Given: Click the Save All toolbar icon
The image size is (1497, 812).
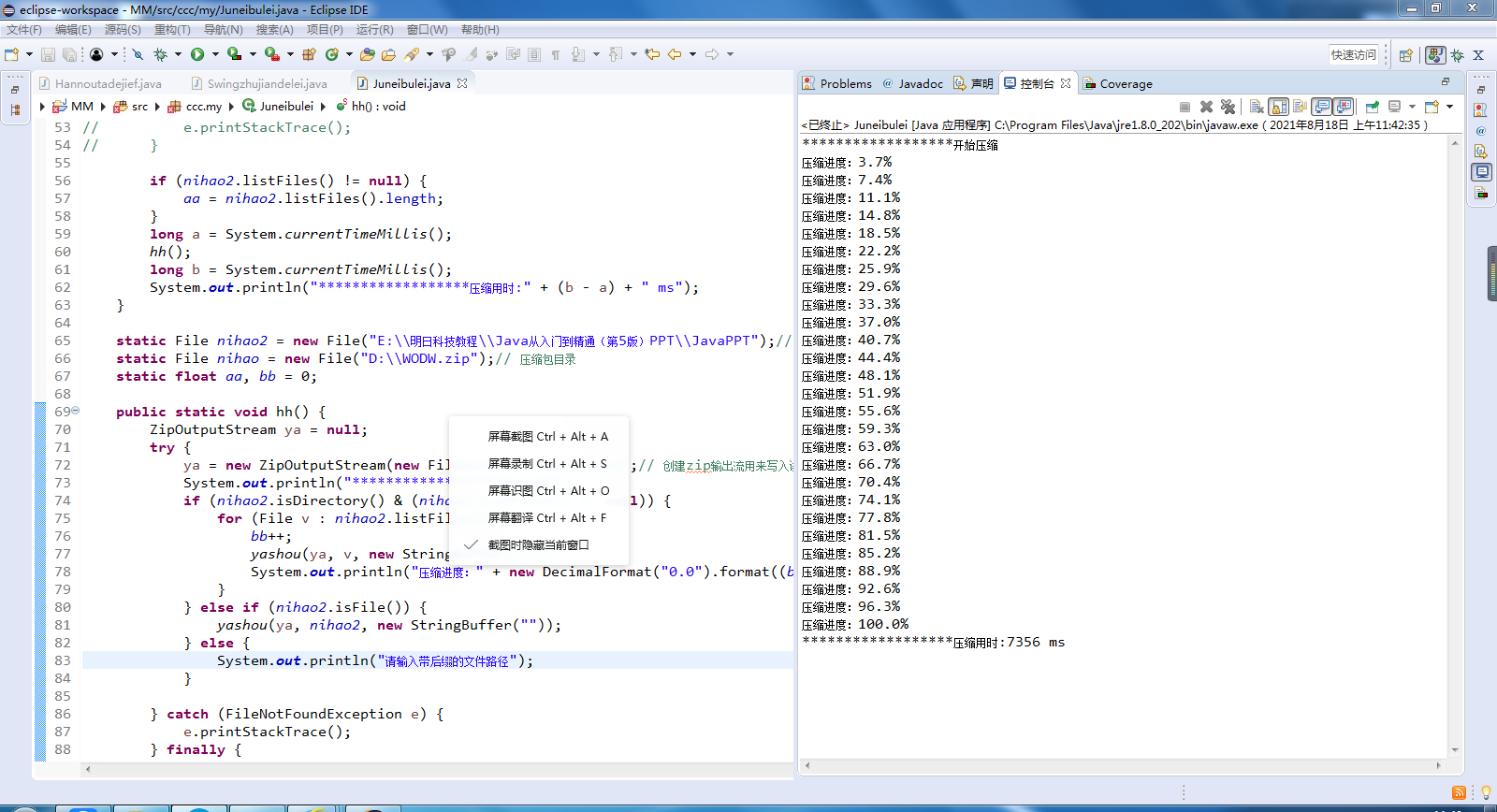Looking at the screenshot, I should 69,54.
